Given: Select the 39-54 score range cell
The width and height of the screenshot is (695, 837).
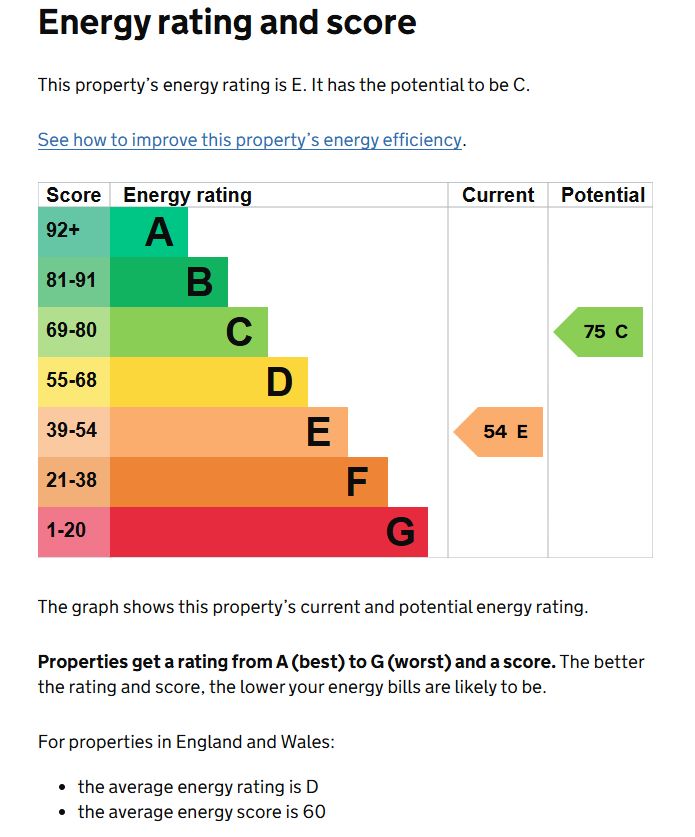Looking at the screenshot, I should tap(73, 432).
